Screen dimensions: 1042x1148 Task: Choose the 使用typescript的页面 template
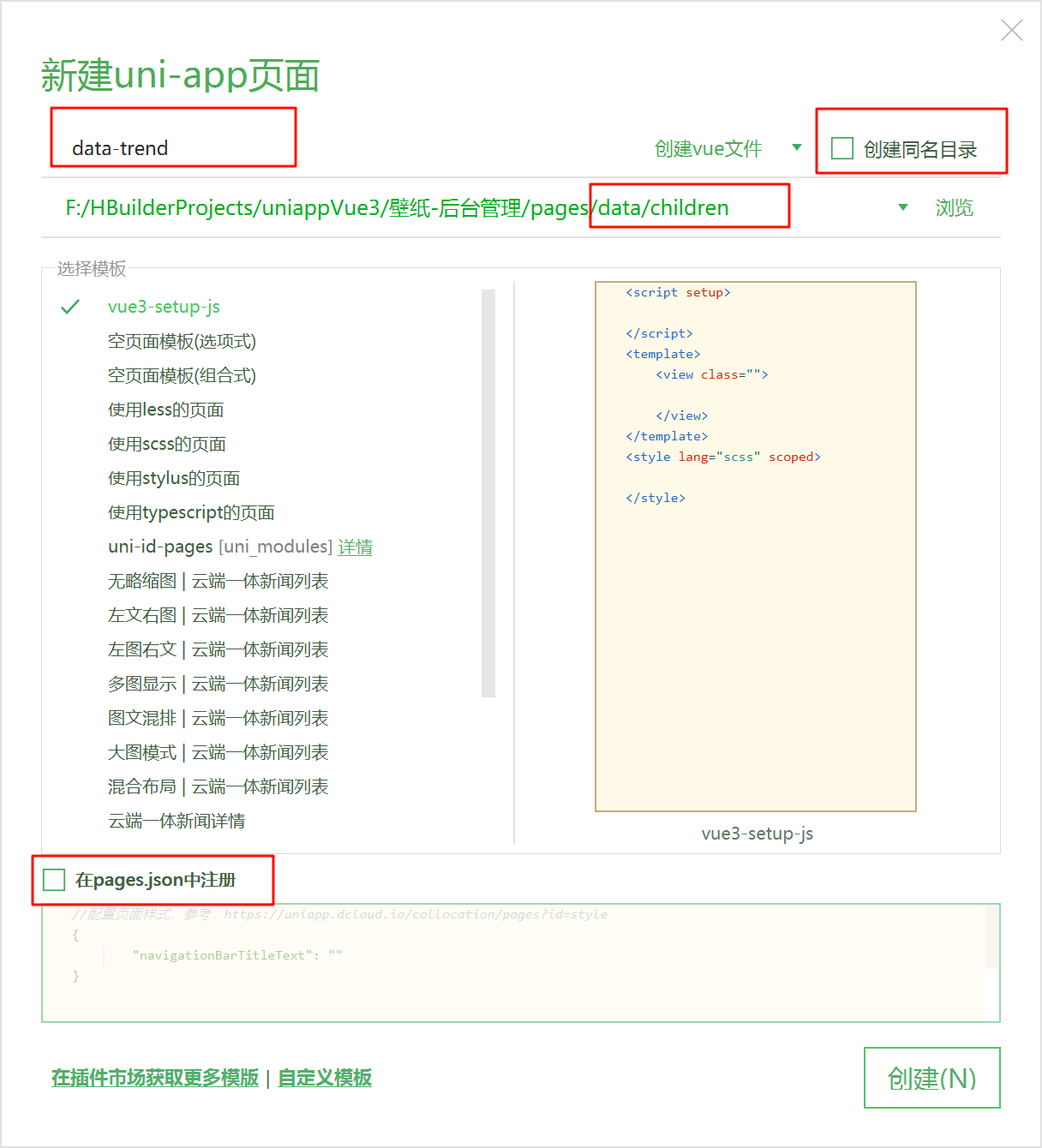click(191, 512)
